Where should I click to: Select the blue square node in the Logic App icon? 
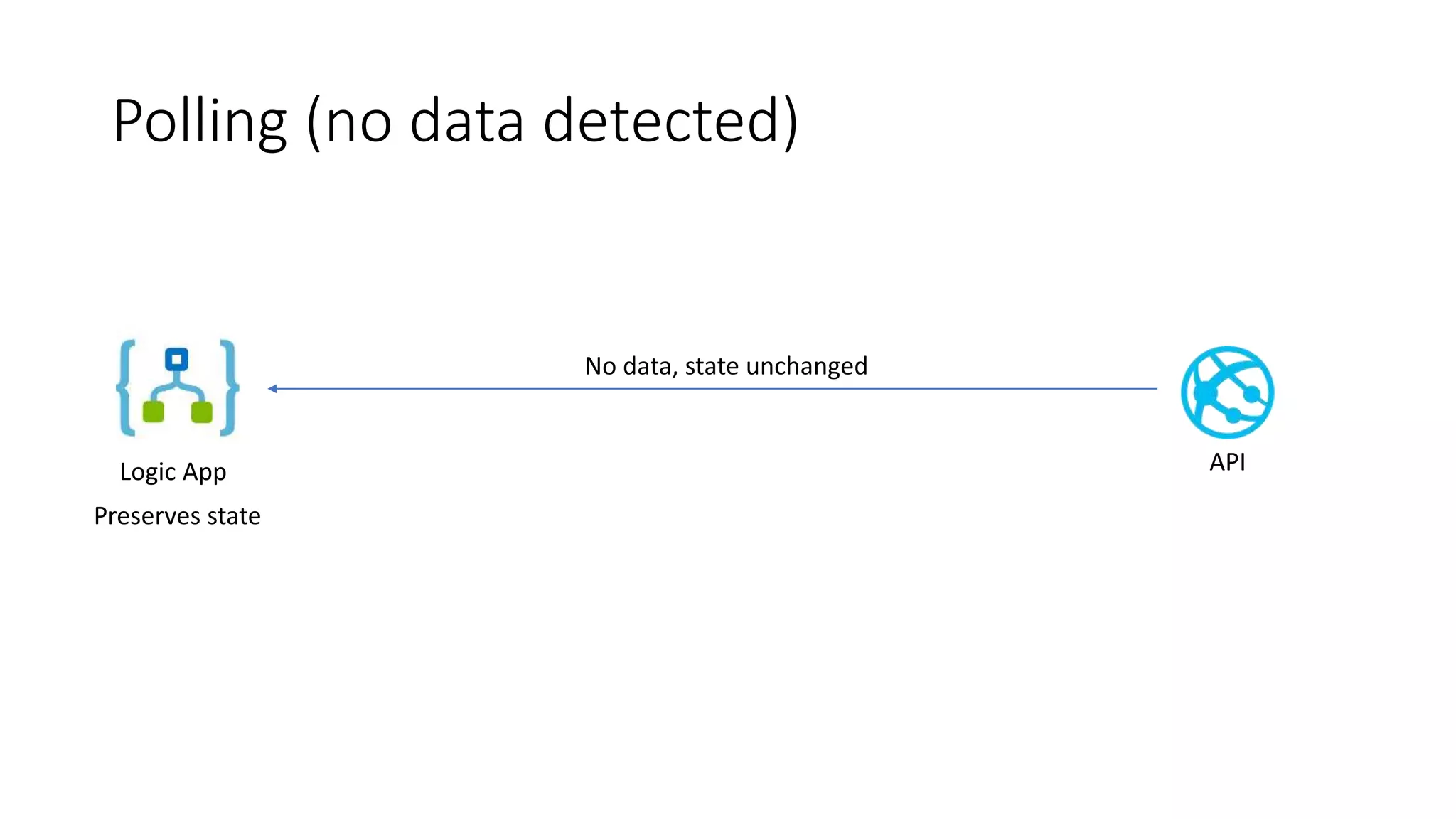pyautogui.click(x=176, y=359)
